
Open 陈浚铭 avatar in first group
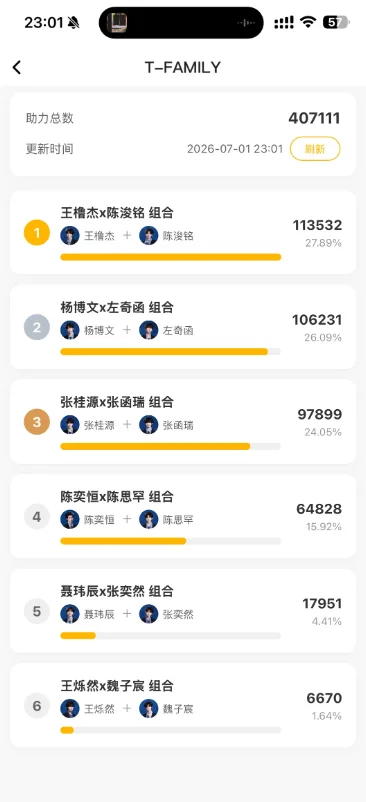pyautogui.click(x=149, y=236)
